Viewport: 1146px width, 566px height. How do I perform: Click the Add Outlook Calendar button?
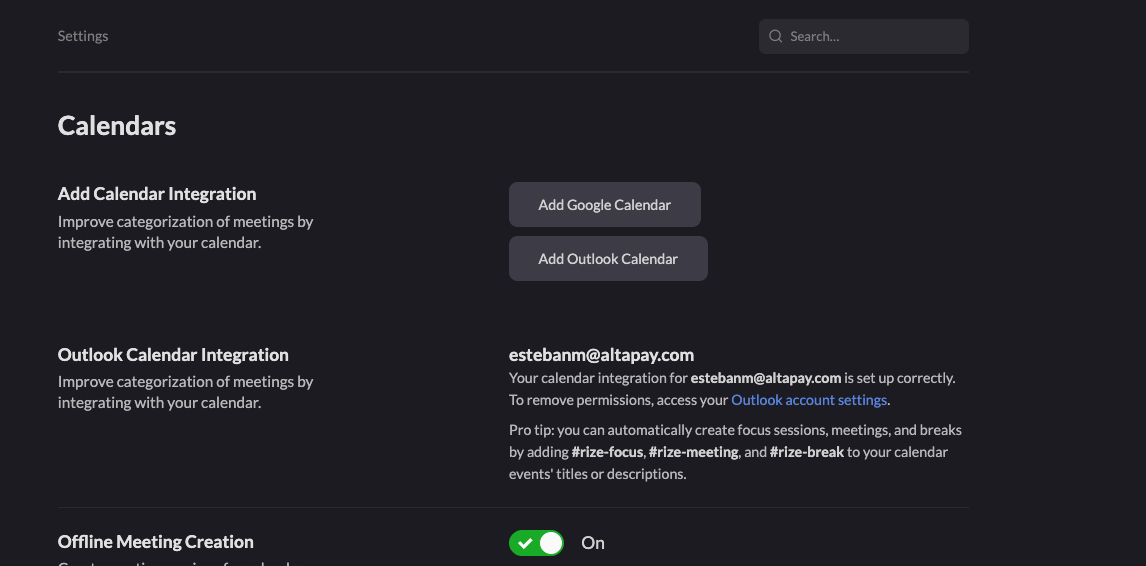pos(608,258)
